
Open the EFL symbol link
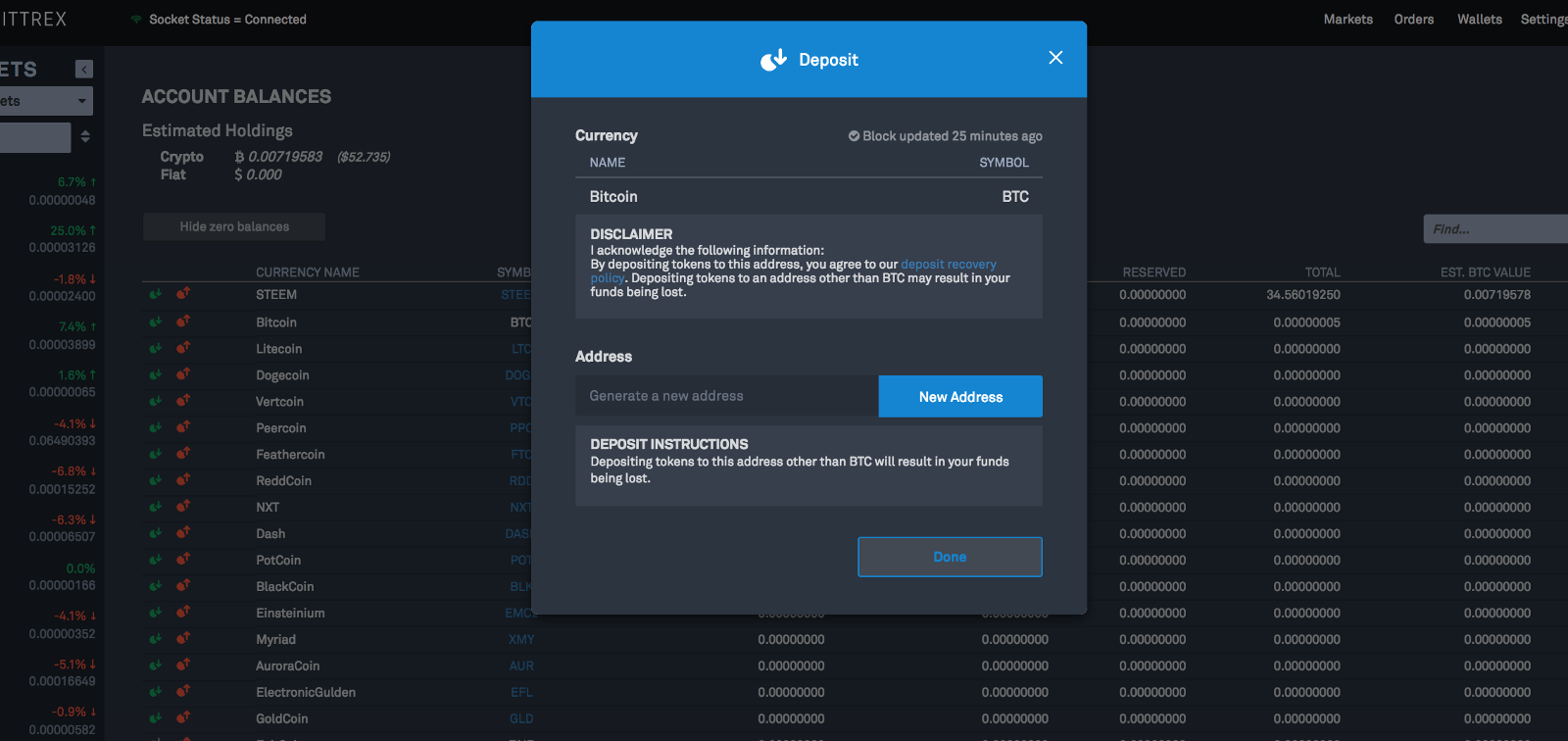pyautogui.click(x=521, y=692)
